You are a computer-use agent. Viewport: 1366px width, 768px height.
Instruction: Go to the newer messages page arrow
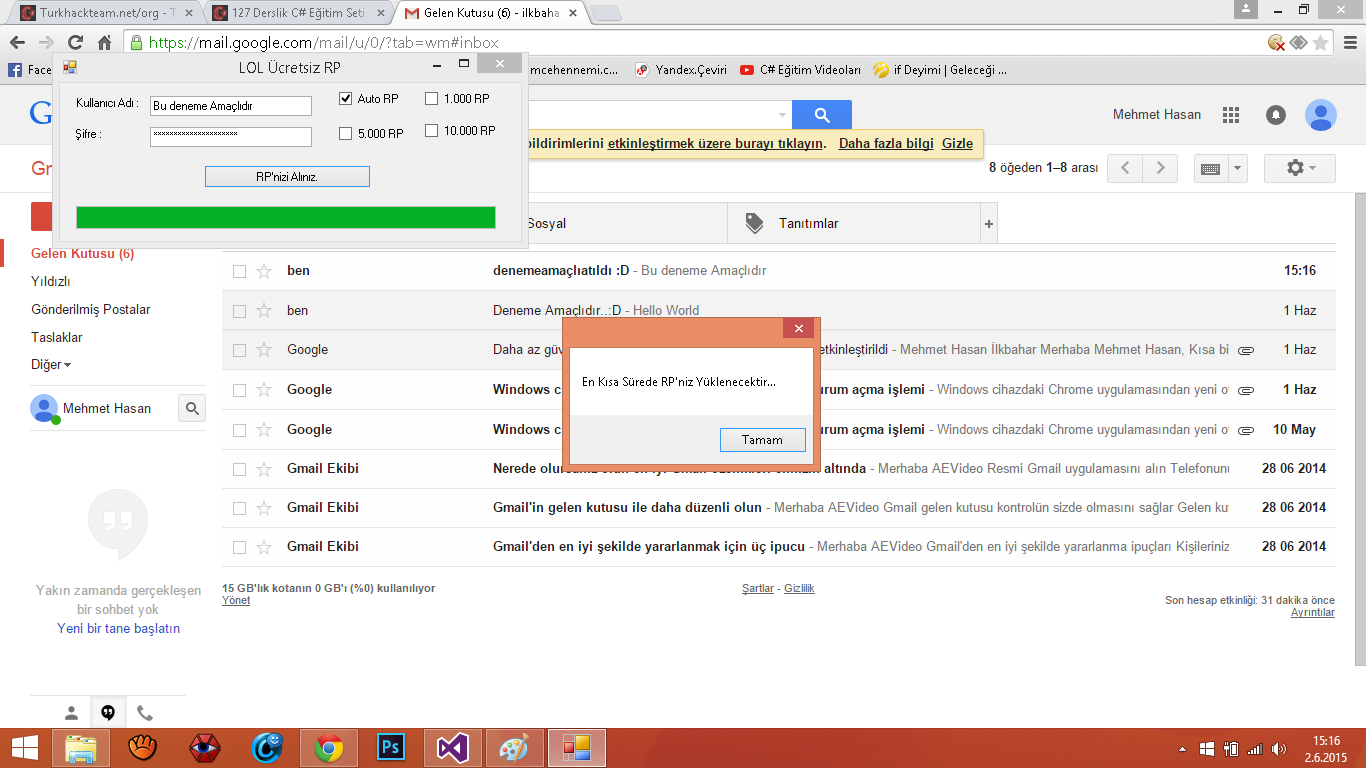(x=1125, y=168)
